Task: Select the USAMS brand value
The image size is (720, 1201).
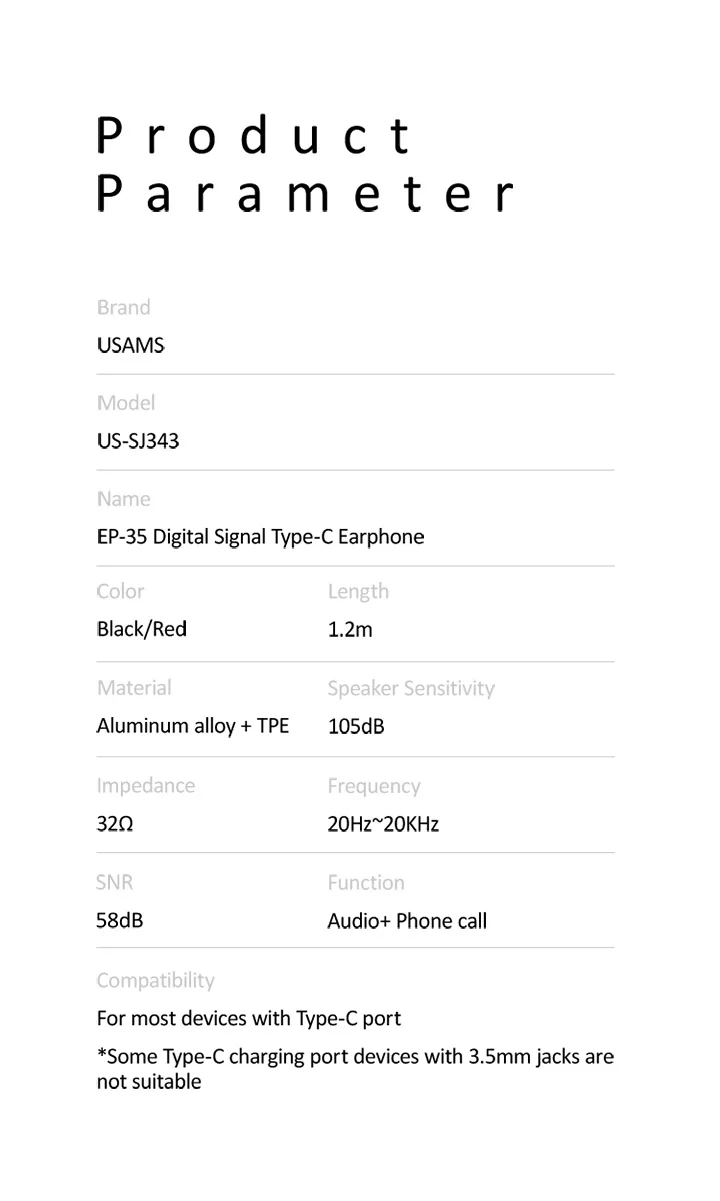Action: 130,346
